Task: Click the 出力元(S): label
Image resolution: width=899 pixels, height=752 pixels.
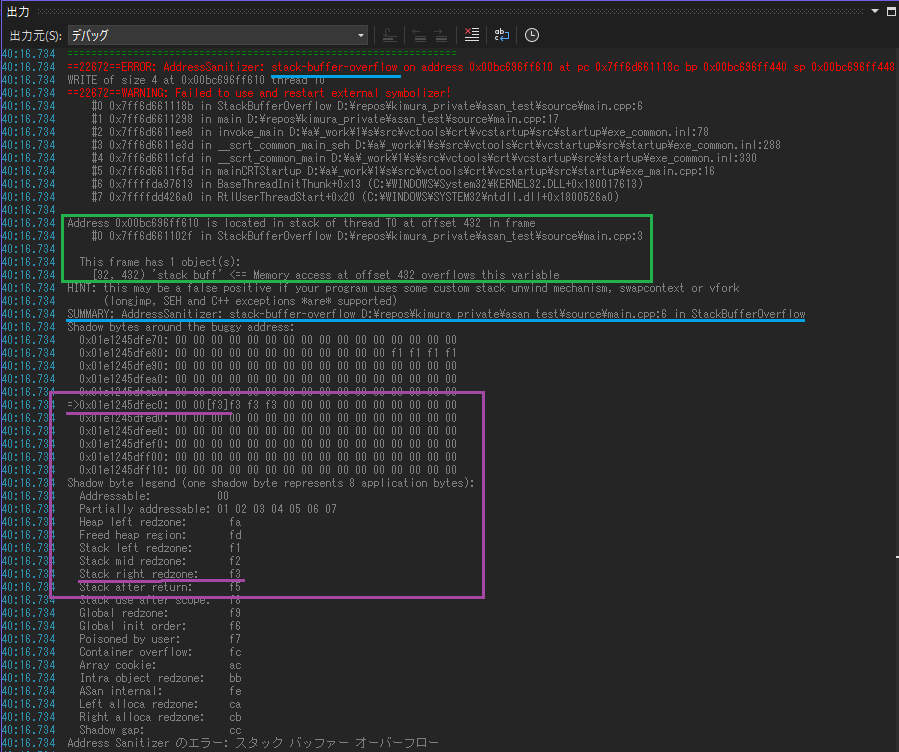Action: [x=36, y=36]
